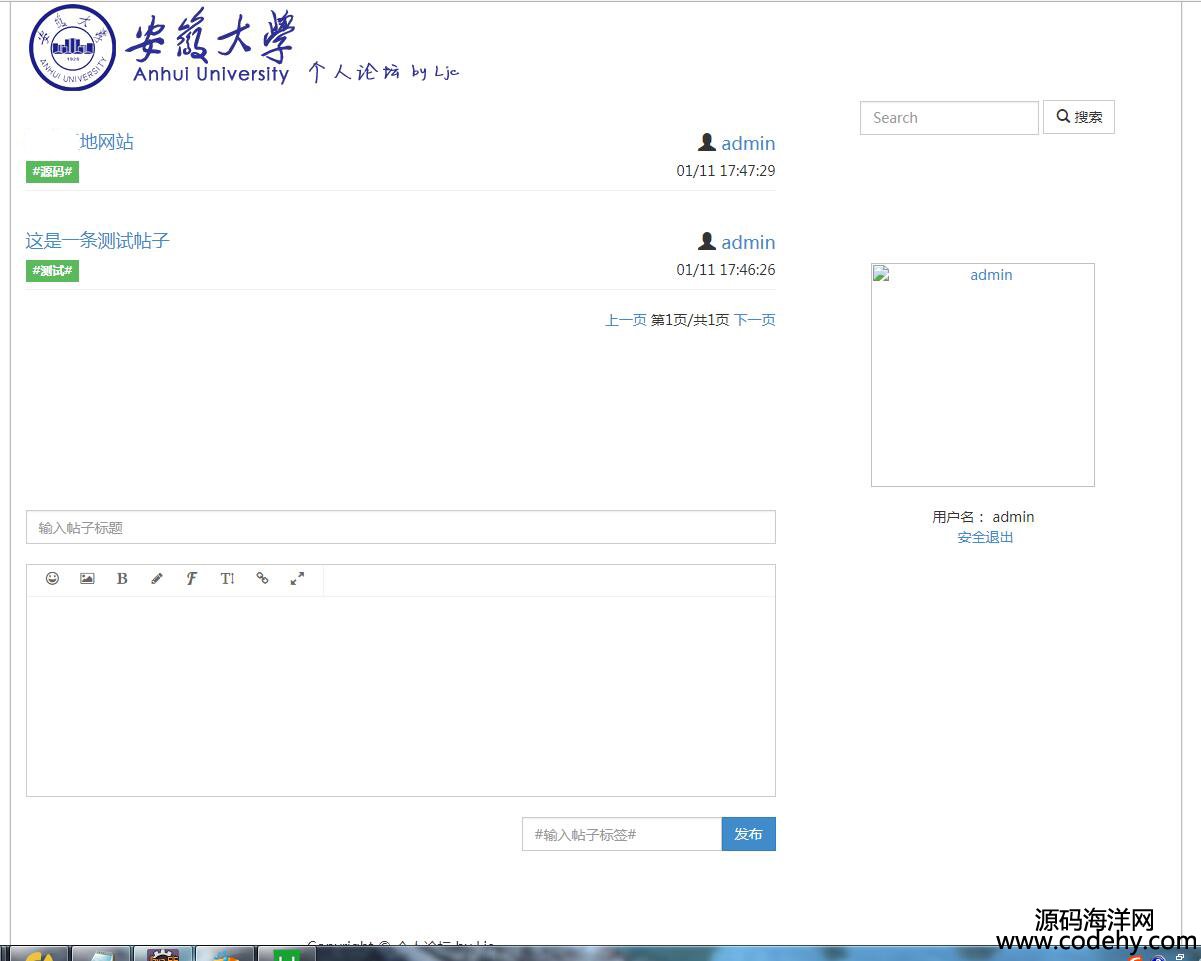Open the 这是一条测试帖子 post
Viewport: 1201px width, 961px height.
98,241
